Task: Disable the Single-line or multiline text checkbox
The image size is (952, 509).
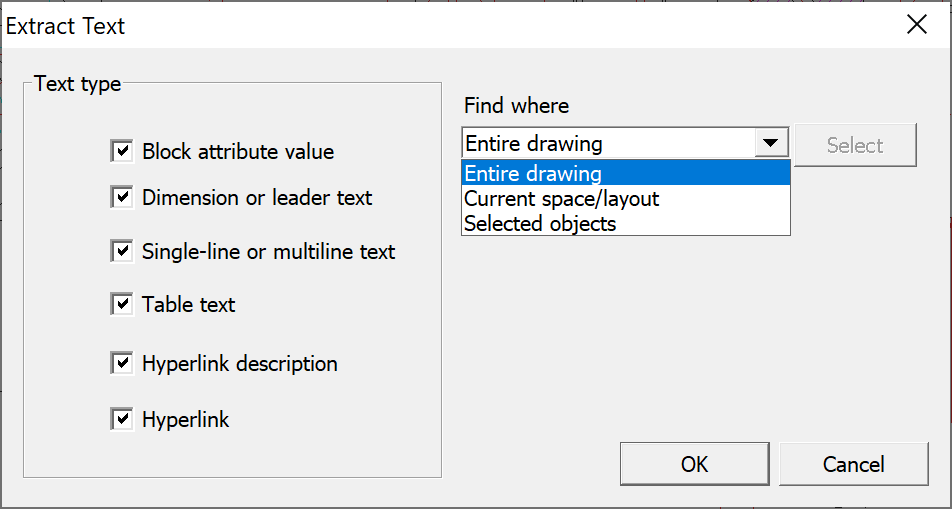Action: coord(122,252)
